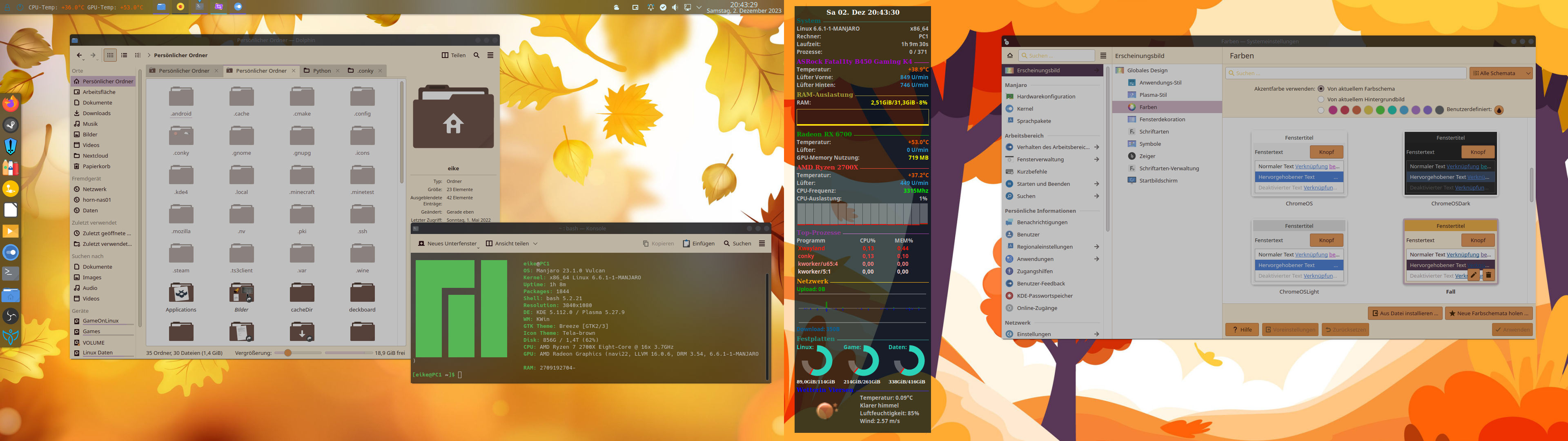Screen dimensions: 1568x441
Task: Click the Suchen search field in Systemeinstellungen
Action: tap(1057, 56)
